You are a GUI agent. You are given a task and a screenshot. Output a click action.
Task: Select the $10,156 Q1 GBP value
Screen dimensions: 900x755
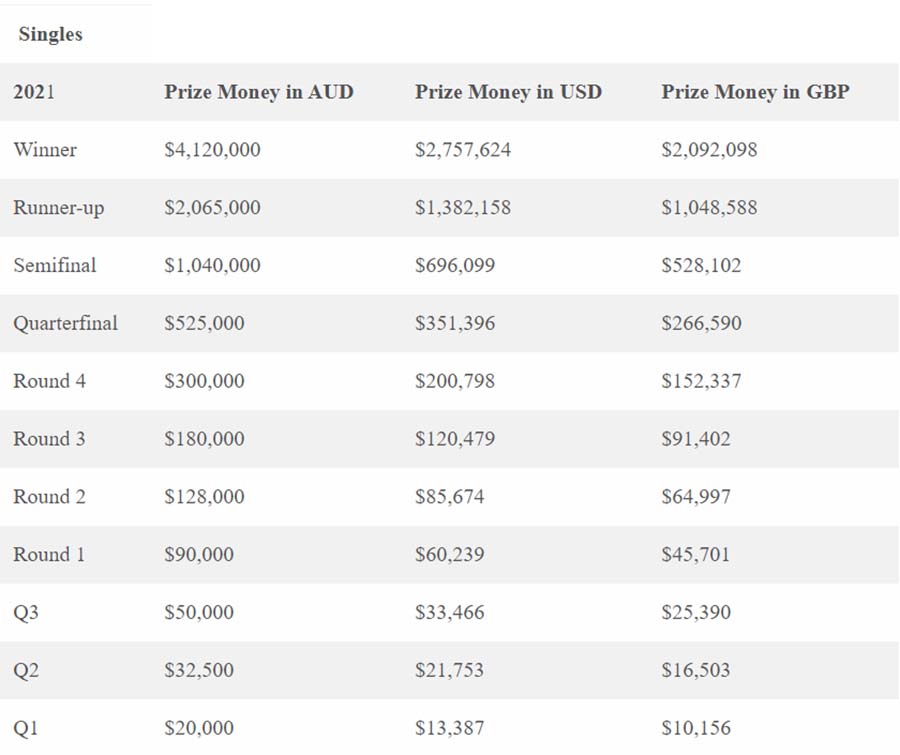coord(696,728)
